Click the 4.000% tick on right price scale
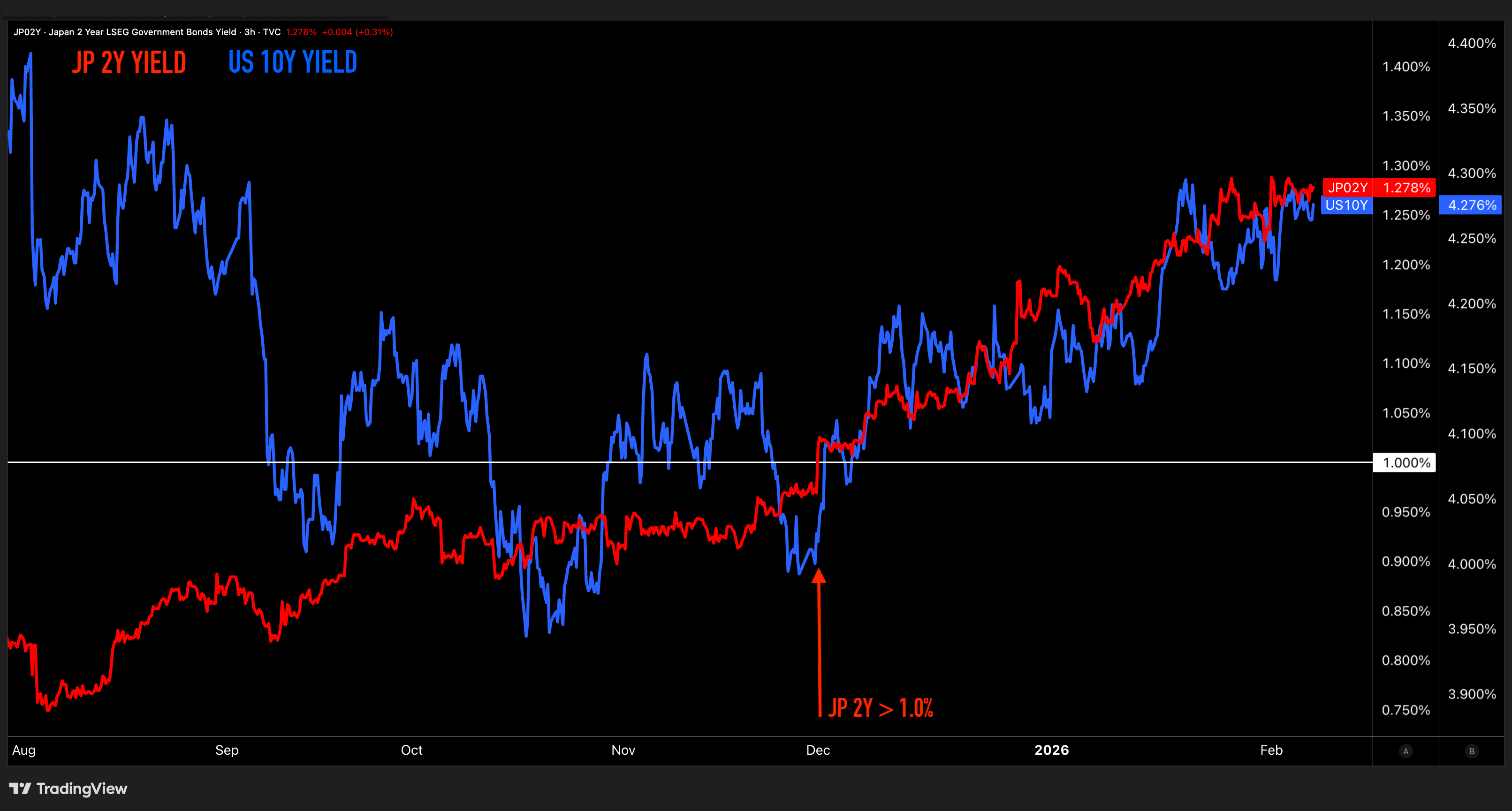Viewport: 1512px width, 811px height. [1472, 564]
